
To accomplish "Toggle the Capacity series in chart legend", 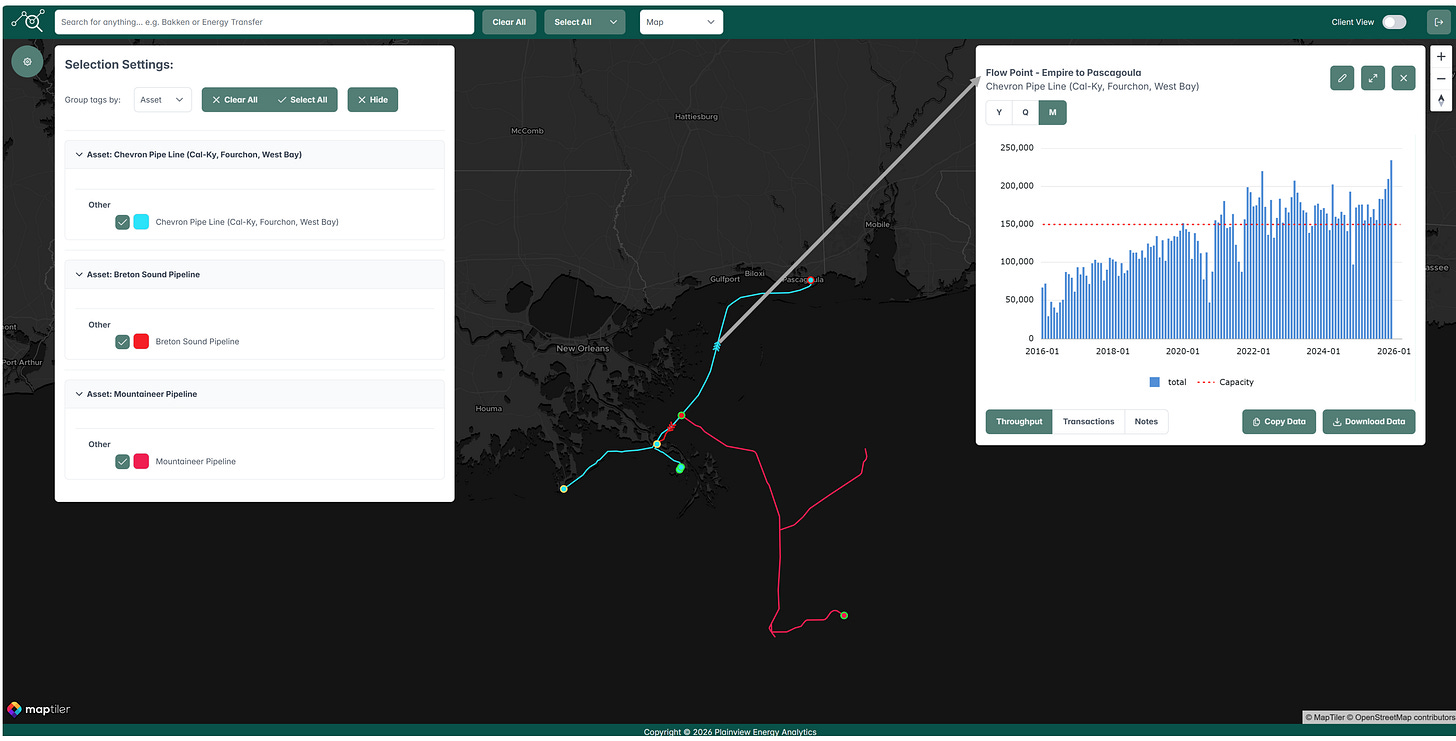I will click(x=1225, y=382).
